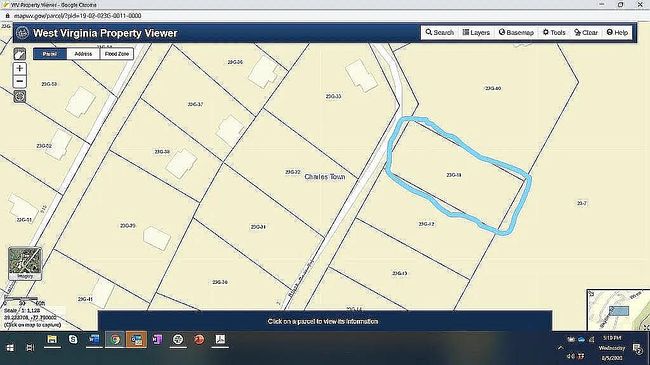Click the Property Viewer logo emblem
Screen dimensions: 650x365
point(22,33)
